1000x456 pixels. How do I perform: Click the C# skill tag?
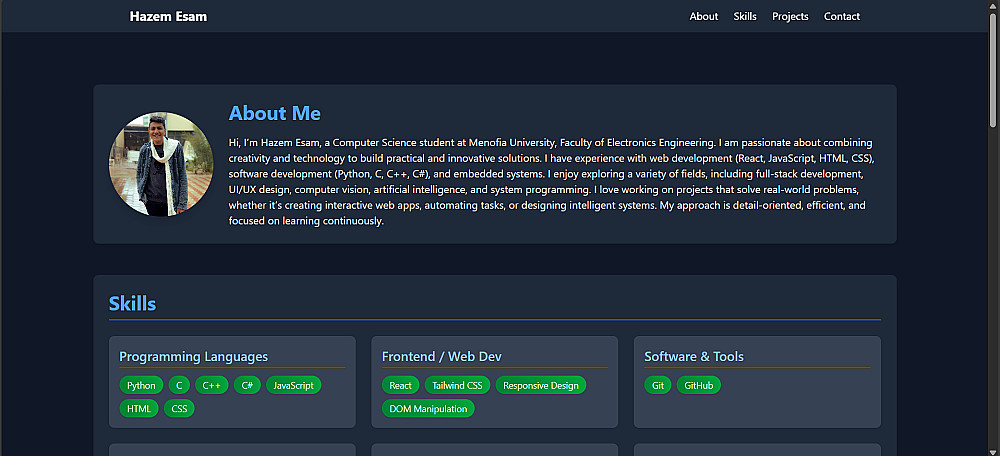(x=247, y=385)
